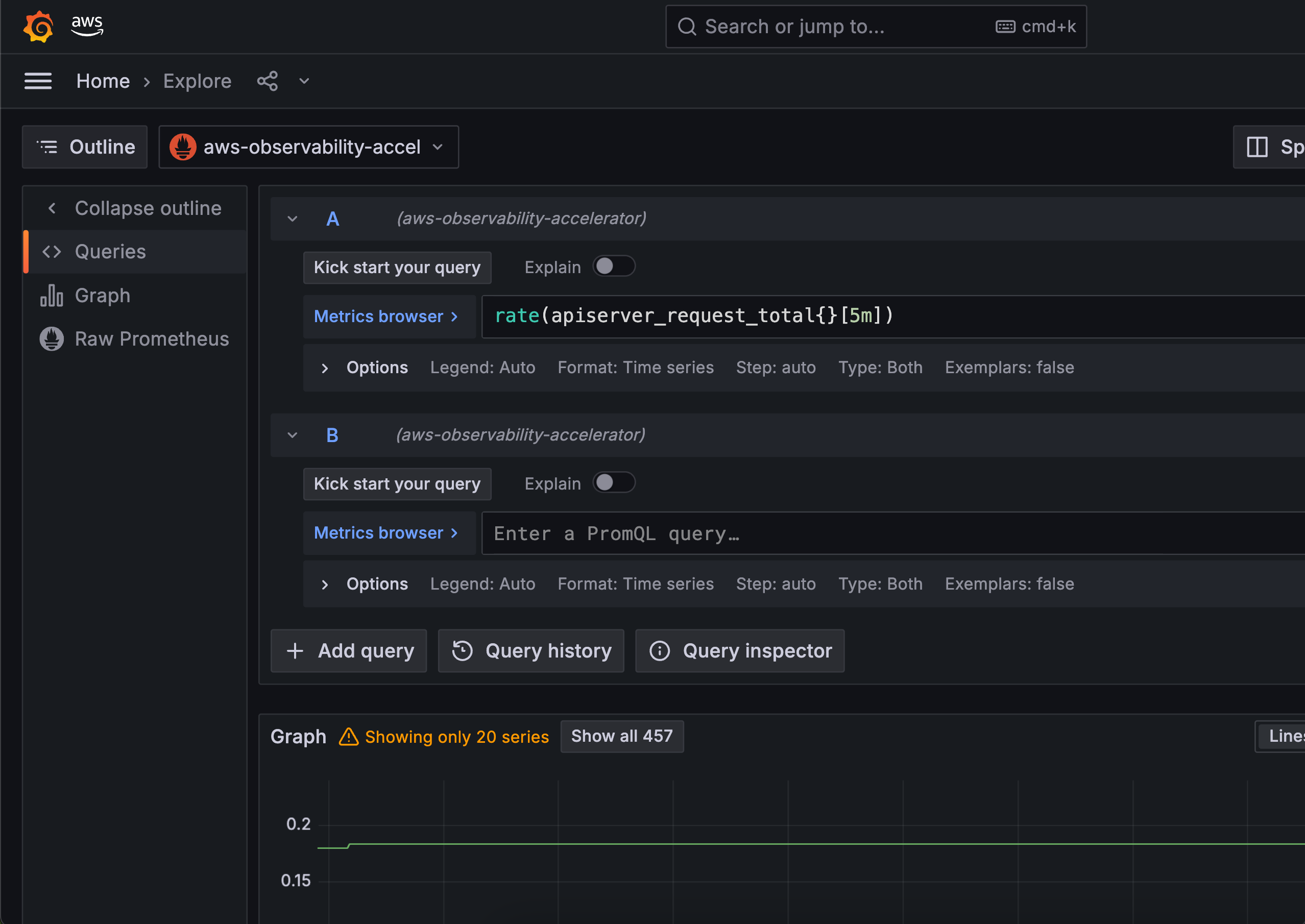The height and width of the screenshot is (924, 1305).
Task: Click the Grafana logo
Action: [x=38, y=26]
